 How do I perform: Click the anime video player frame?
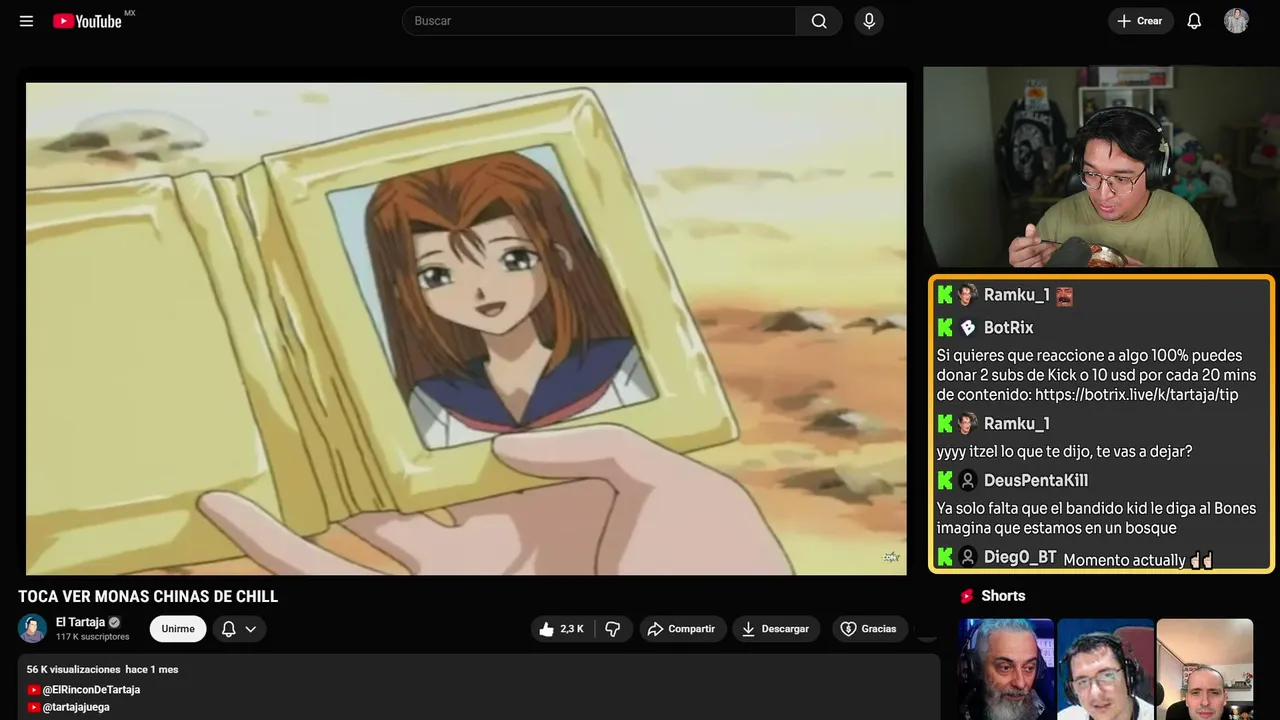[x=466, y=328]
